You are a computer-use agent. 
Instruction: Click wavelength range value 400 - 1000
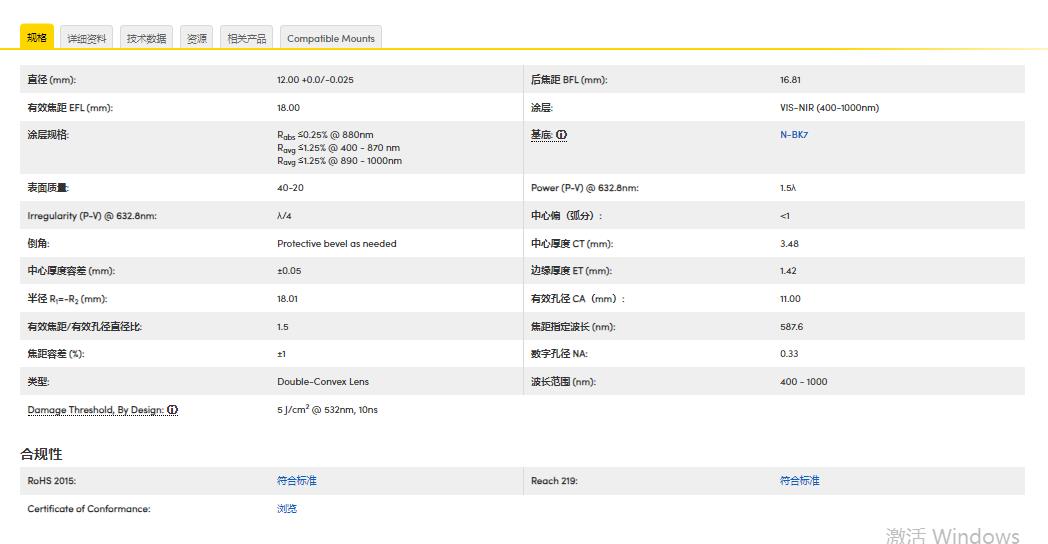point(803,382)
